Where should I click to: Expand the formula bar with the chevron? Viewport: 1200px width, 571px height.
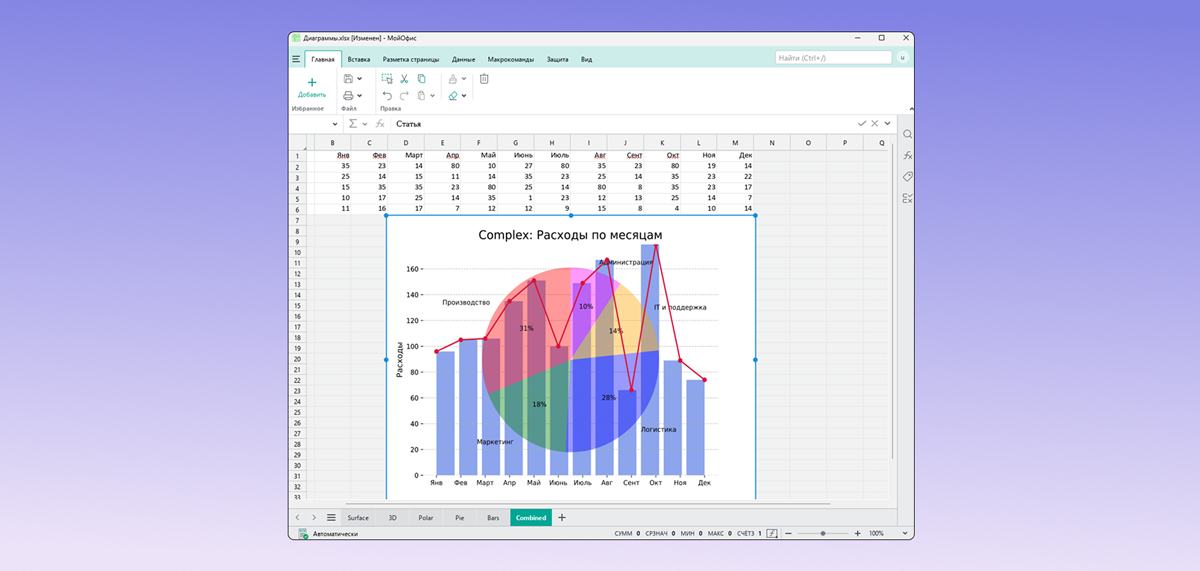pos(887,124)
